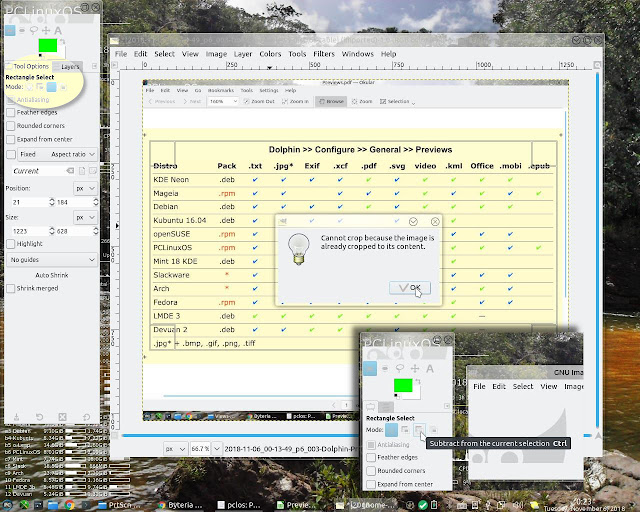The height and width of the screenshot is (512, 640).
Task: Save tool preset icon at toolbox bottom
Action: (16, 417)
